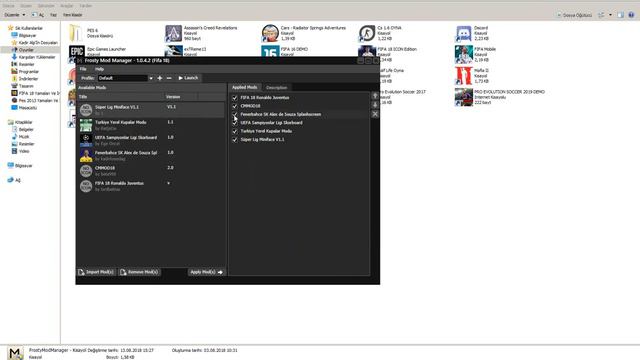Click Import Mod(s) button
This screenshot has width=640, height=360.
pos(96,272)
